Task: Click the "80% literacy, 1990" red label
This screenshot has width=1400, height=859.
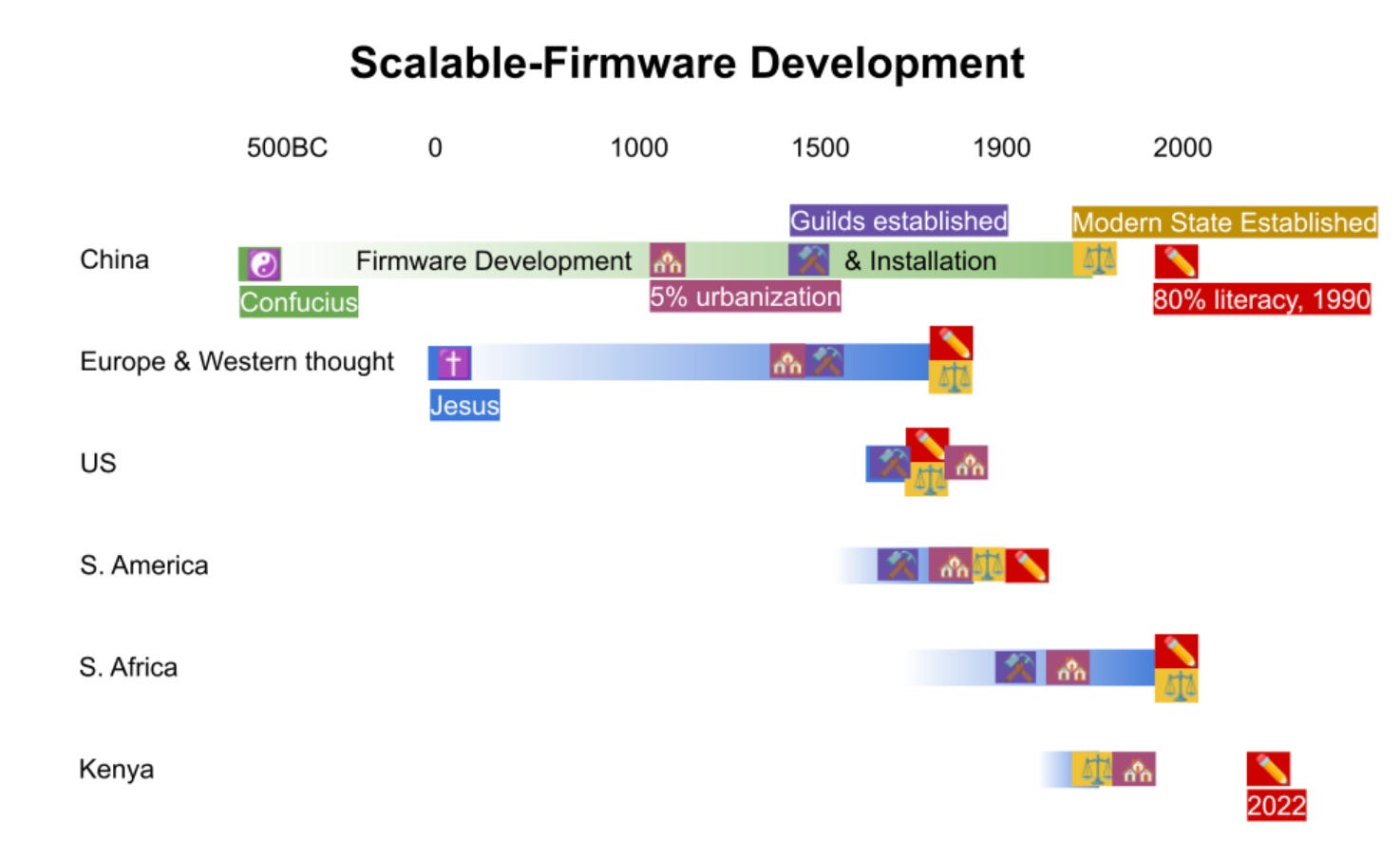Action: coord(1261,299)
